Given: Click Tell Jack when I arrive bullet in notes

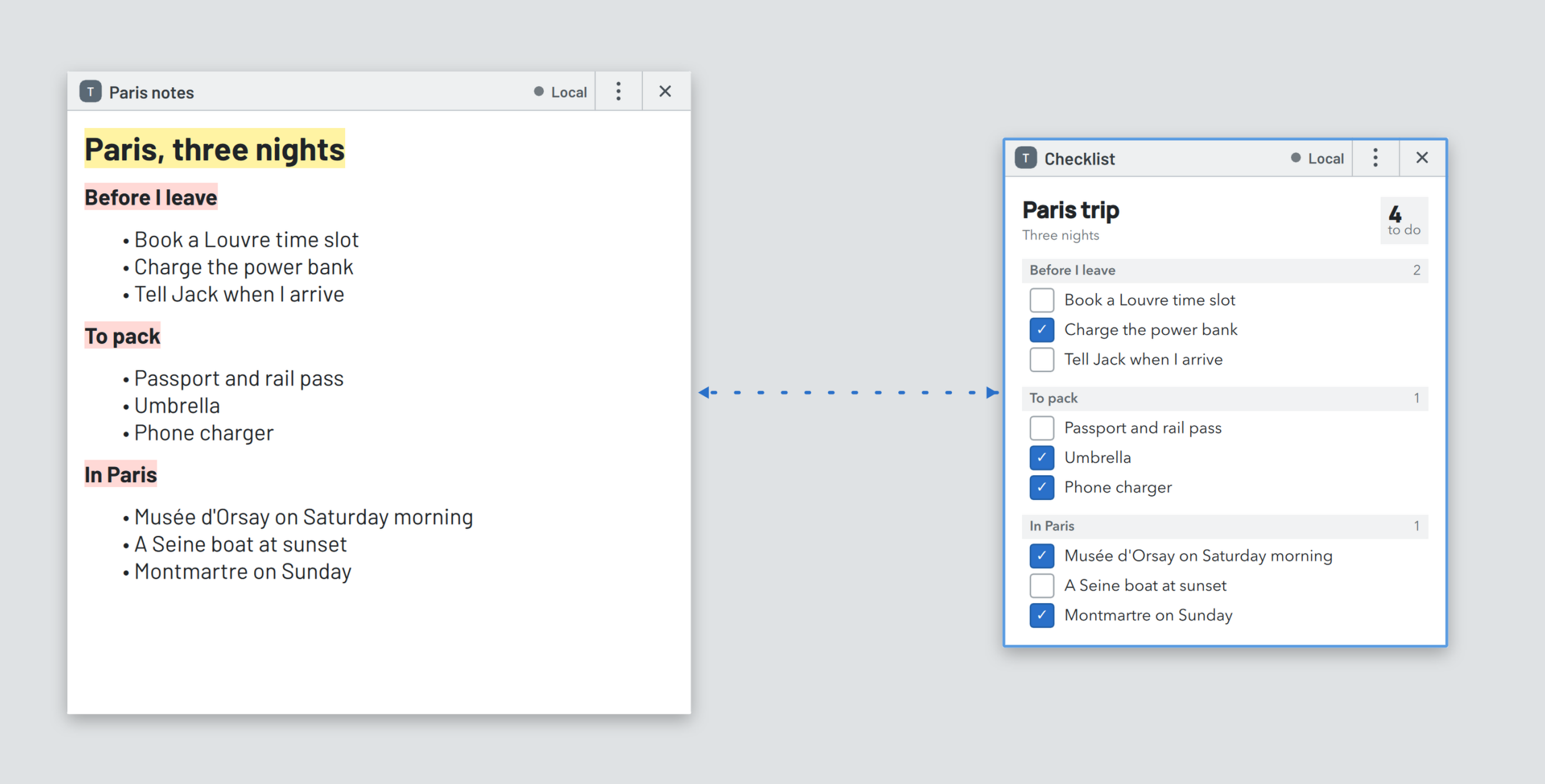Looking at the screenshot, I should click(x=239, y=294).
